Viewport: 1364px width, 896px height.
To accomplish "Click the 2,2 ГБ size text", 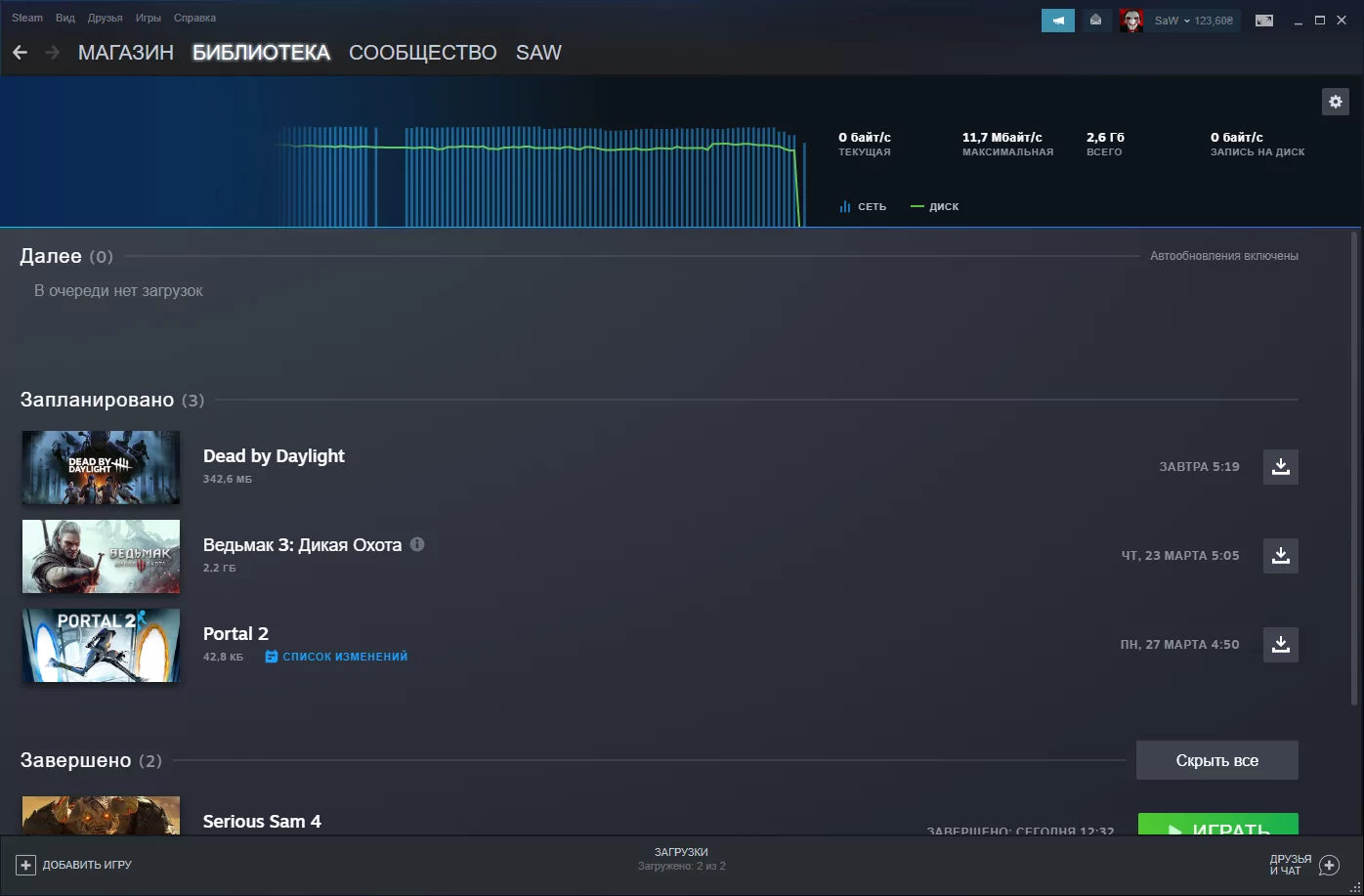I will [220, 569].
